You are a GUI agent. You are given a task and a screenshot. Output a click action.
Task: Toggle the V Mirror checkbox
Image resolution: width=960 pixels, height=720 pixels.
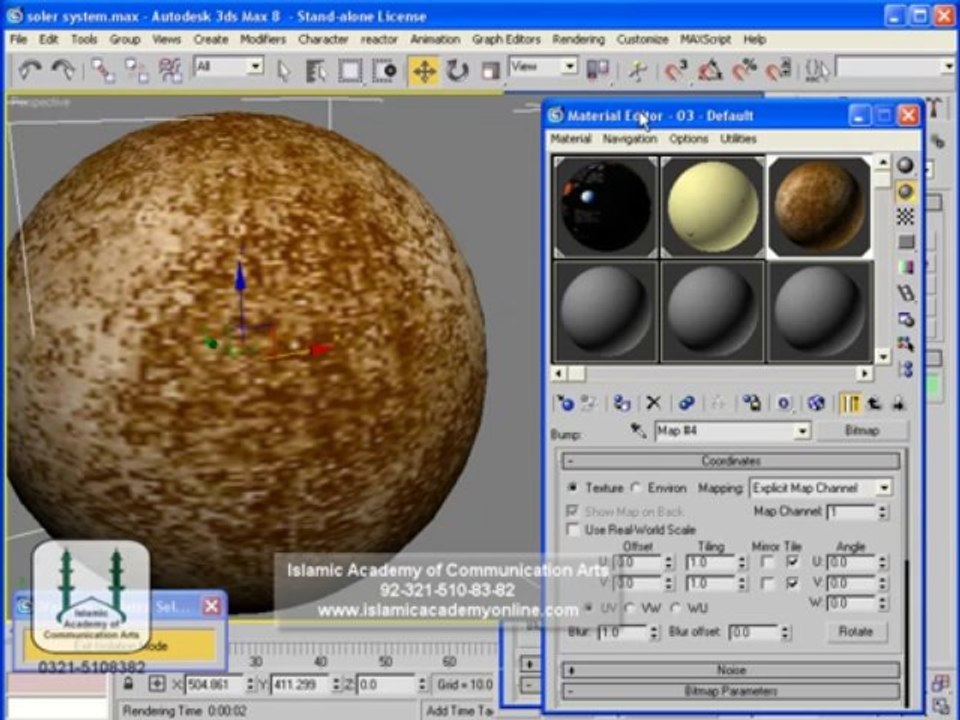click(x=767, y=583)
